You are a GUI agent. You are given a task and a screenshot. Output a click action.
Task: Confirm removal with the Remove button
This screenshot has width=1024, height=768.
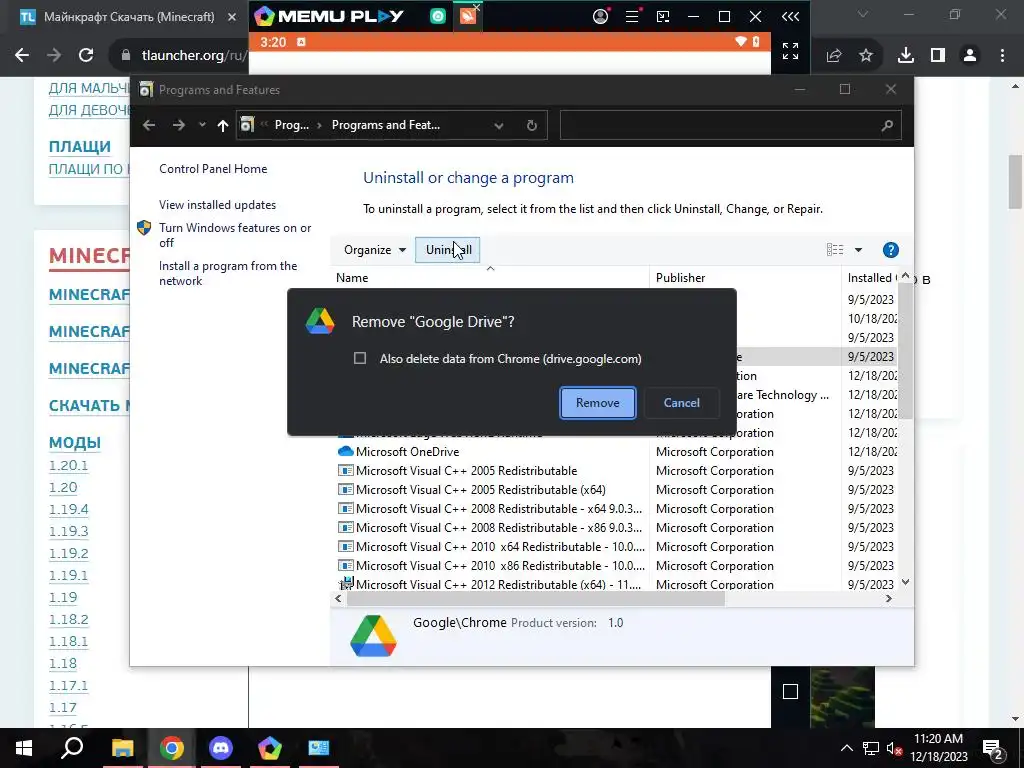(x=598, y=403)
